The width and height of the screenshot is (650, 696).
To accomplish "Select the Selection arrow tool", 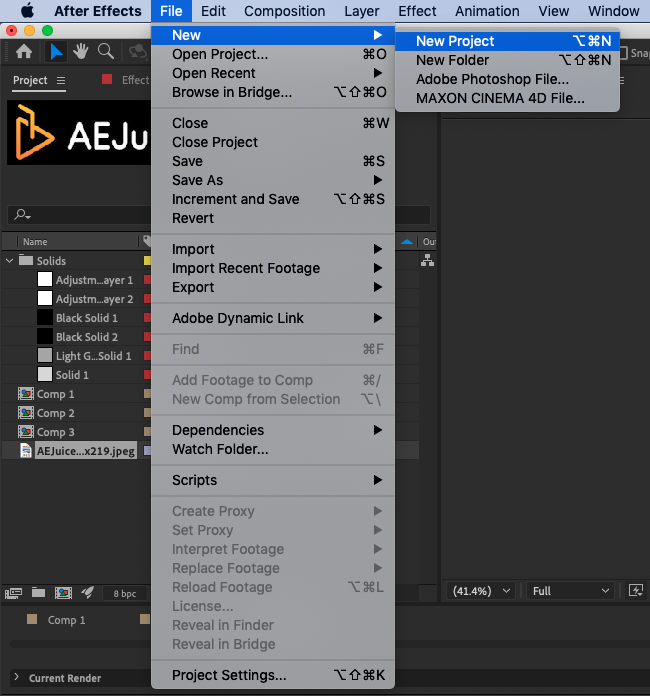I will [56, 52].
